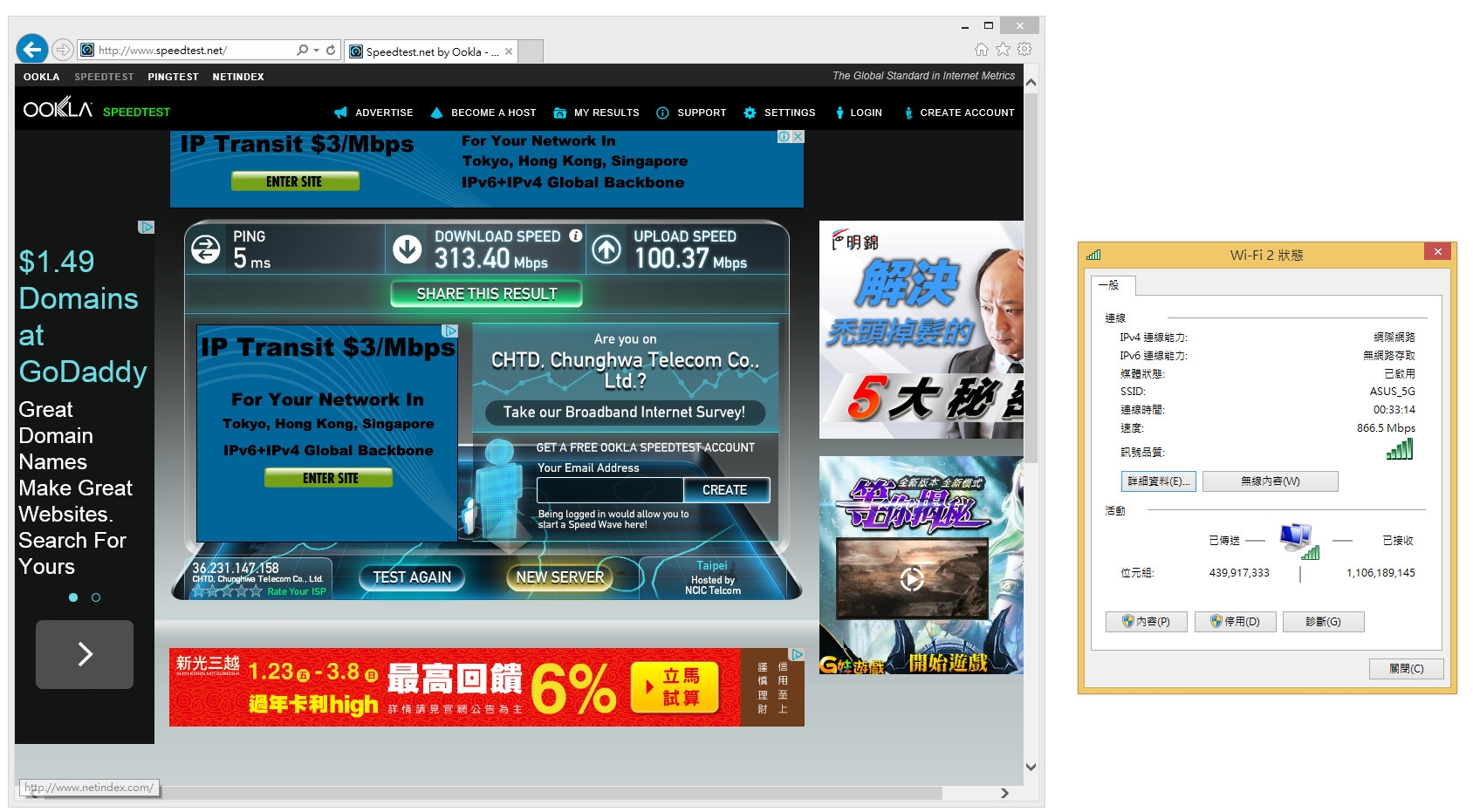Click Take our Broadband Internet Survey button
Viewport: 1473px width, 812px height.
(624, 412)
